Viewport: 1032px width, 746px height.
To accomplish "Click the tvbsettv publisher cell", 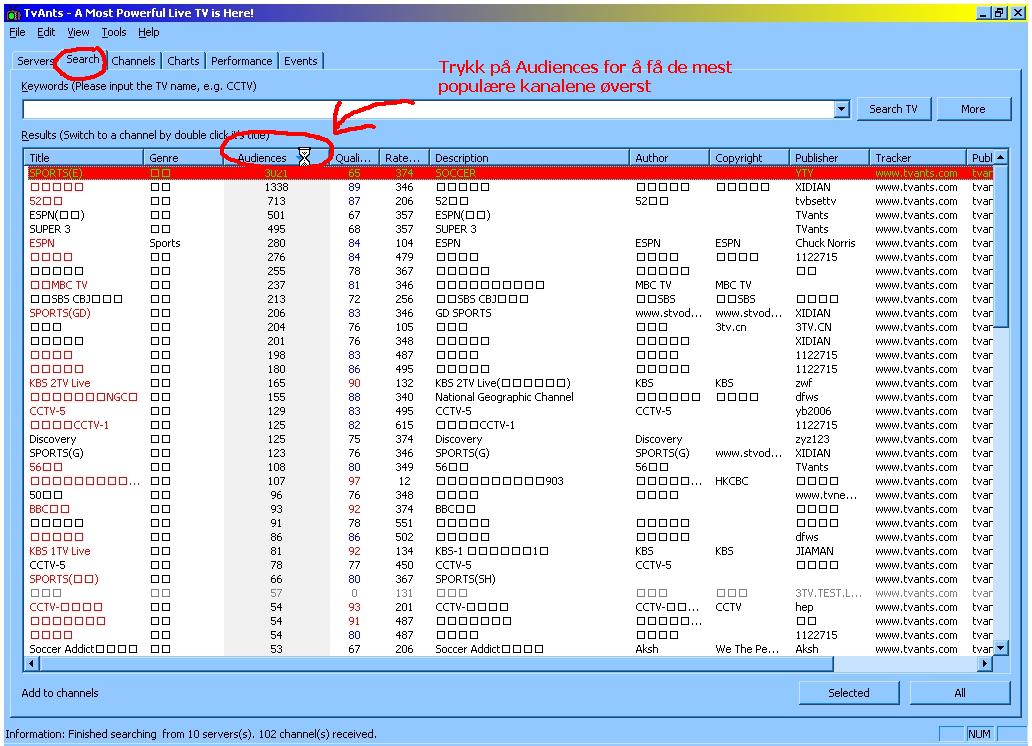I will [x=815, y=201].
